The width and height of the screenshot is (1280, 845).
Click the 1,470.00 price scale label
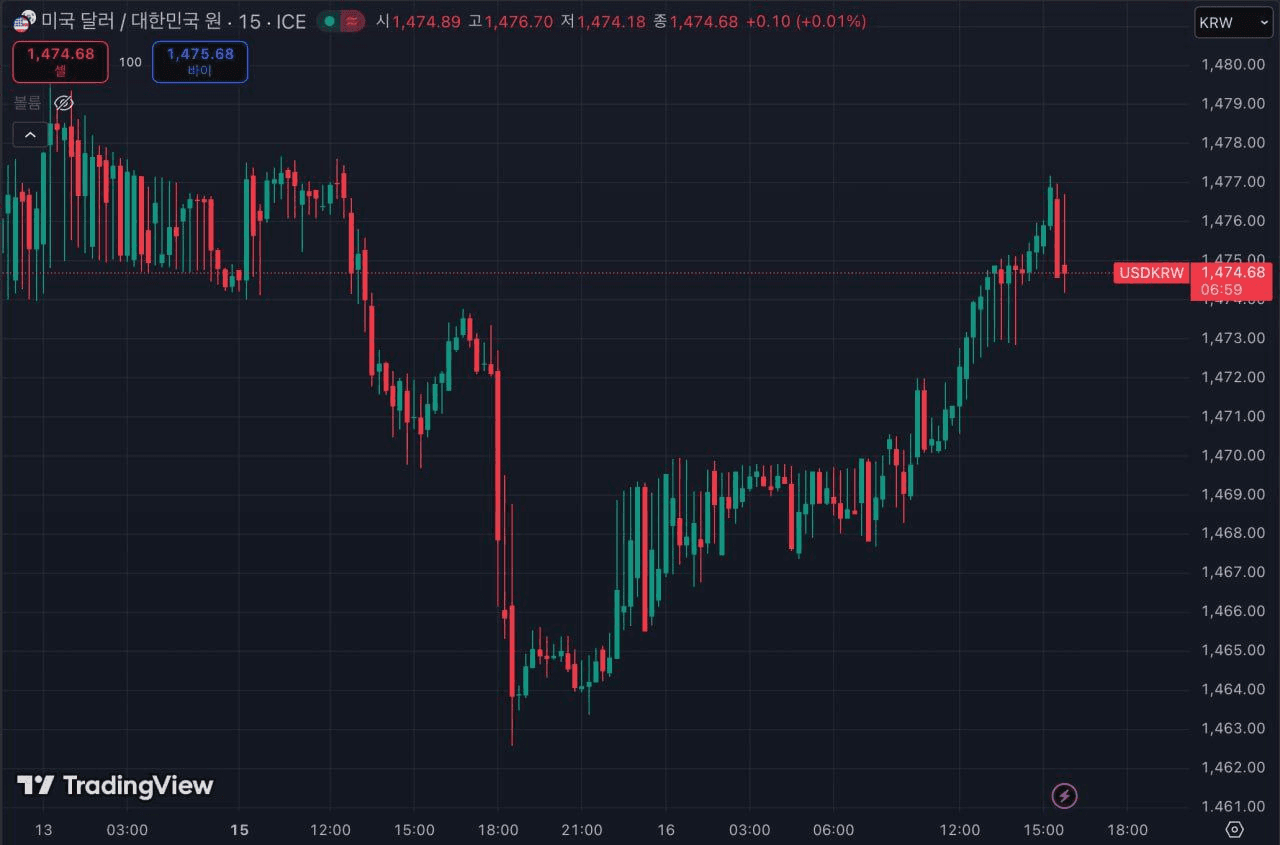coord(1232,455)
